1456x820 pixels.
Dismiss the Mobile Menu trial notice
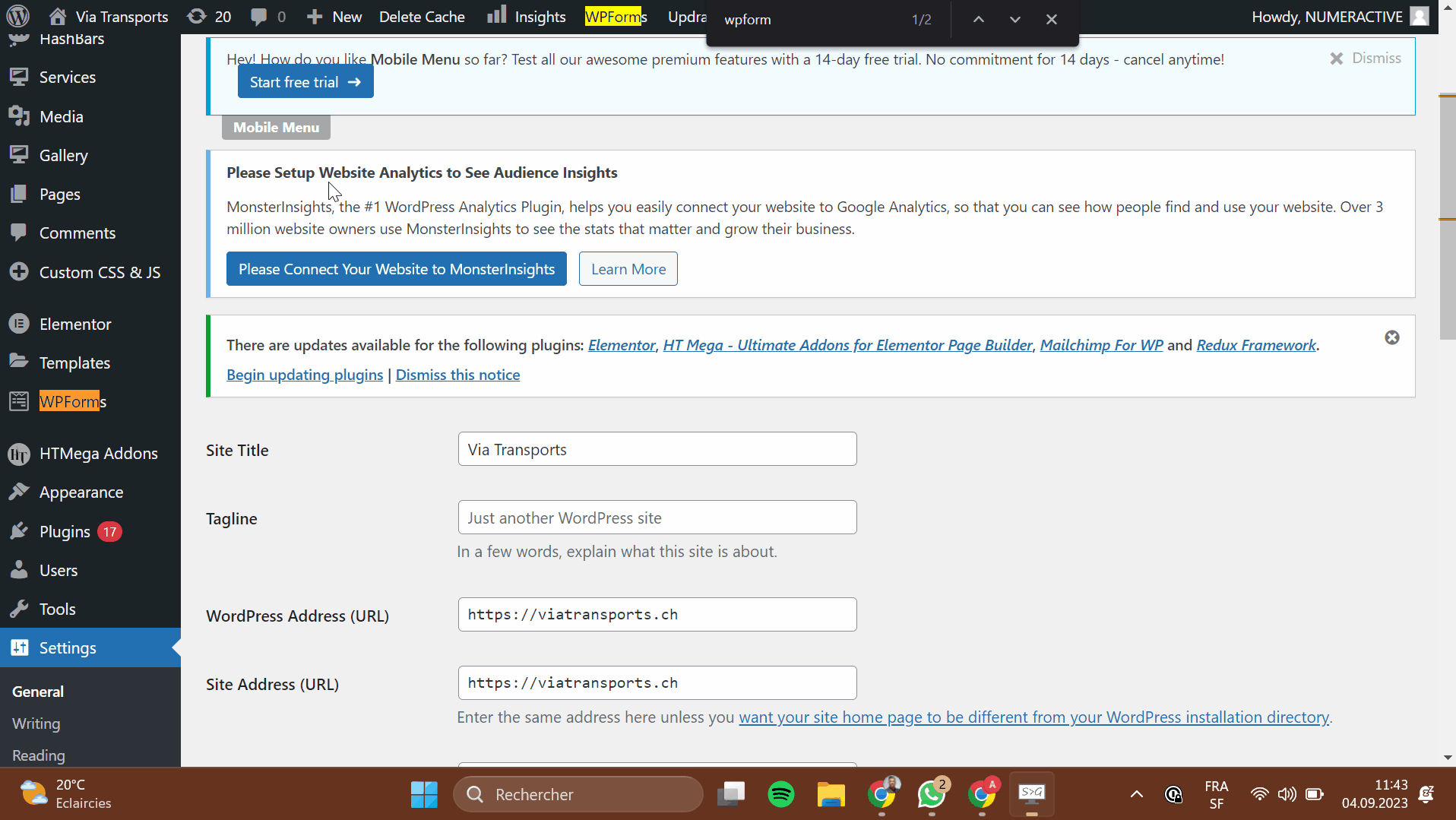coord(1366,58)
